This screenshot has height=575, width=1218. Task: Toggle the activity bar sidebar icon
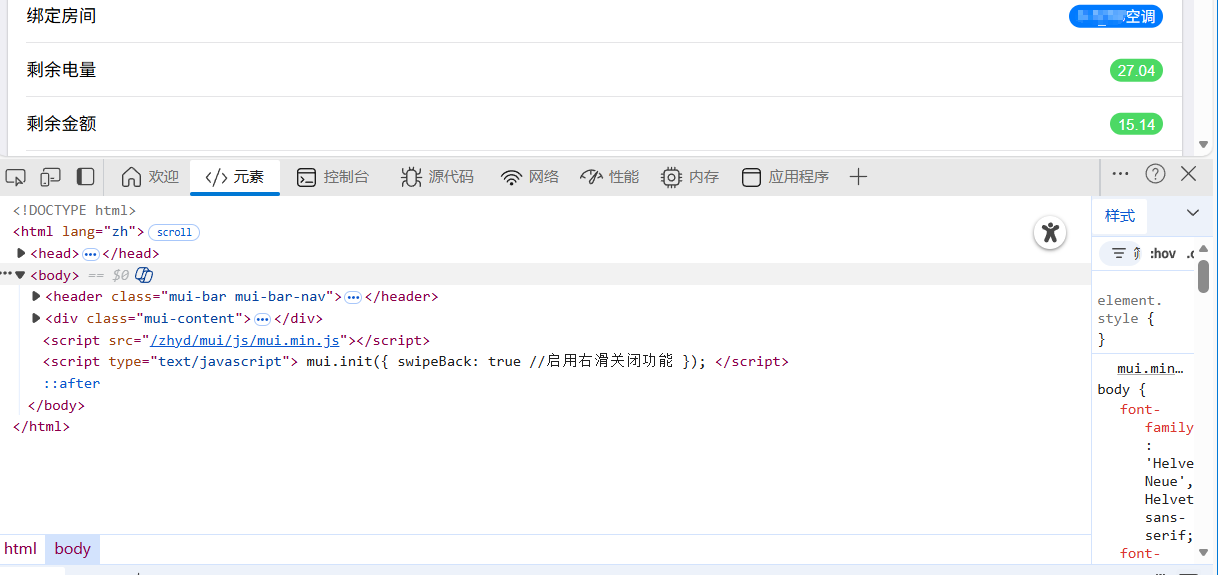pyautogui.click(x=86, y=177)
